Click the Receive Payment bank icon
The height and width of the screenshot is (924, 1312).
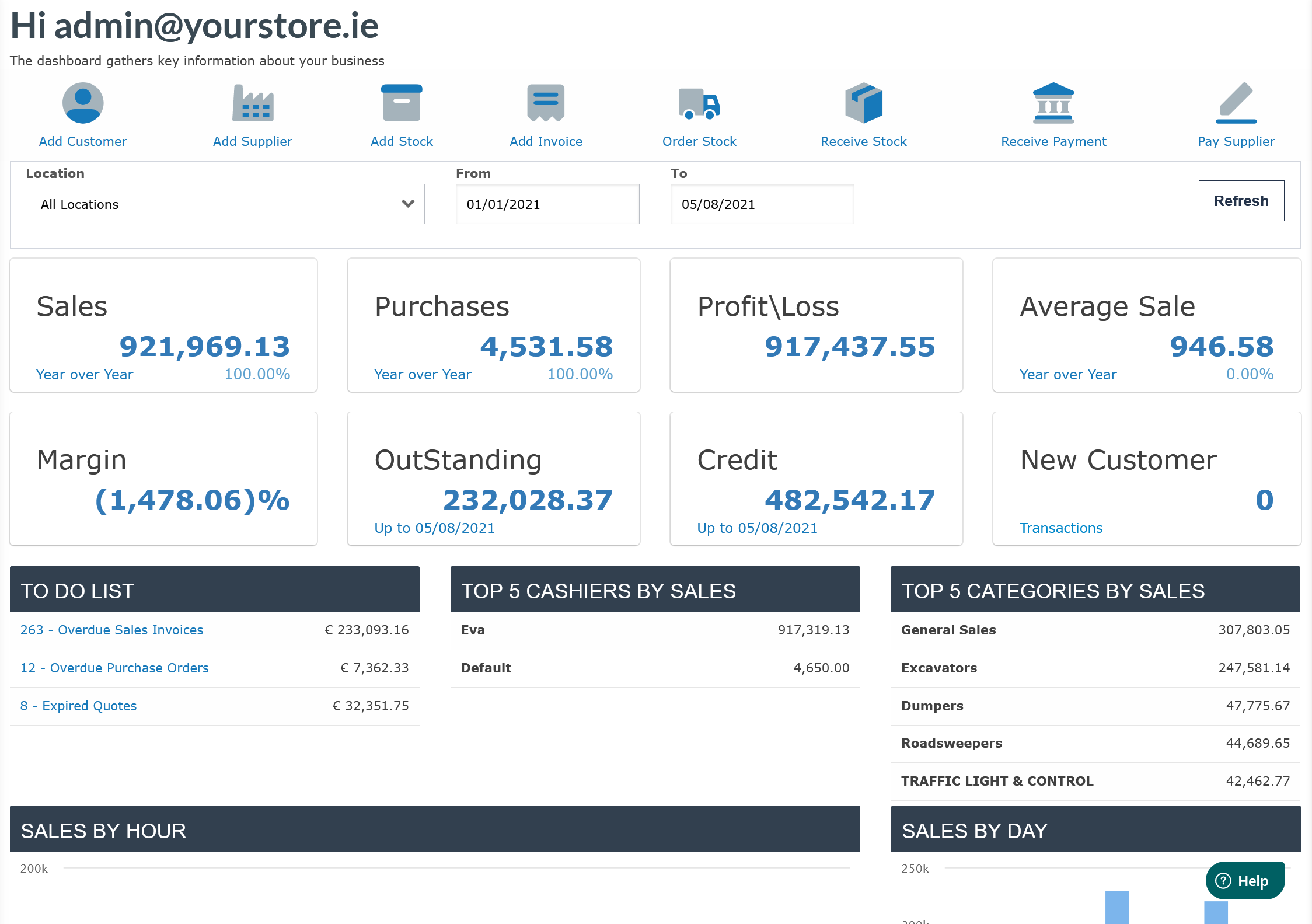click(x=1053, y=103)
